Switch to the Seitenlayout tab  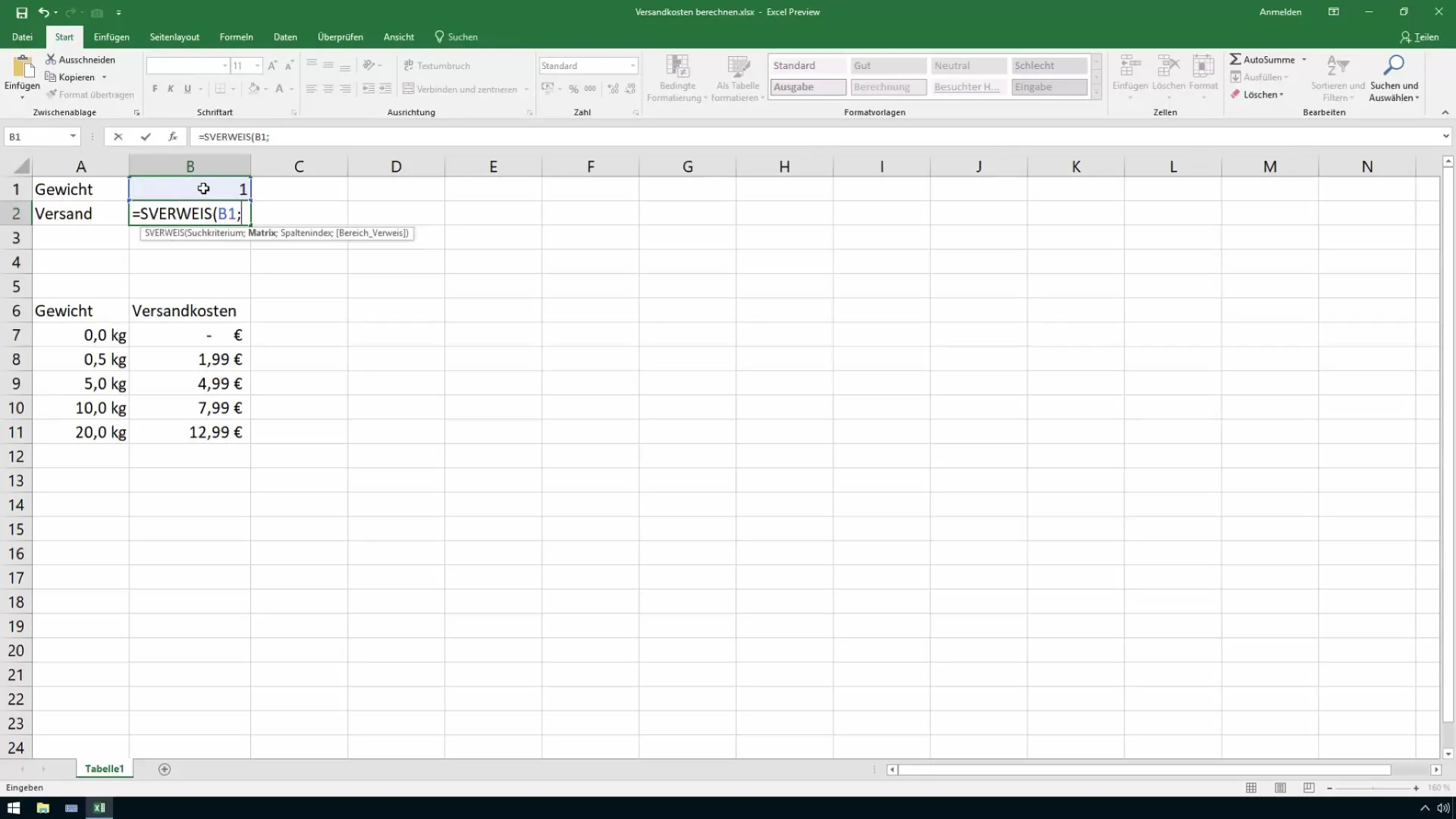pos(174,37)
